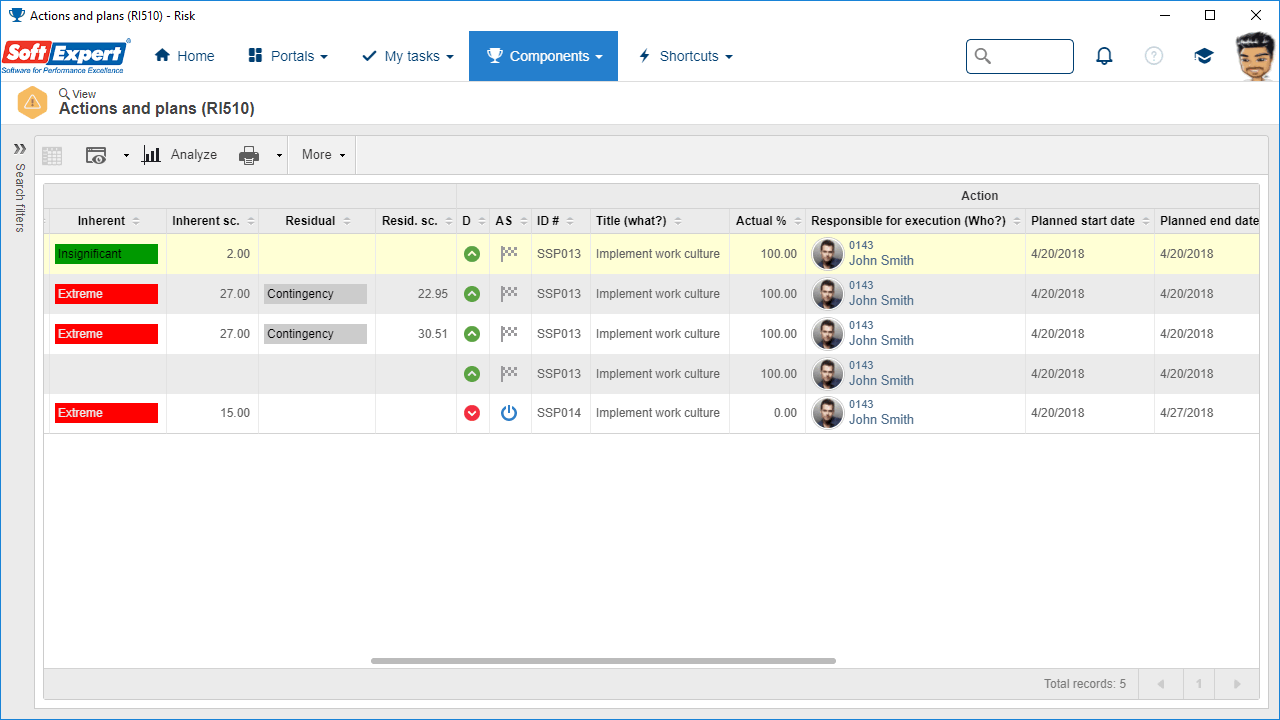Open the view options dropdown arrow
This screenshot has width=1280, height=720.
[x=126, y=156]
